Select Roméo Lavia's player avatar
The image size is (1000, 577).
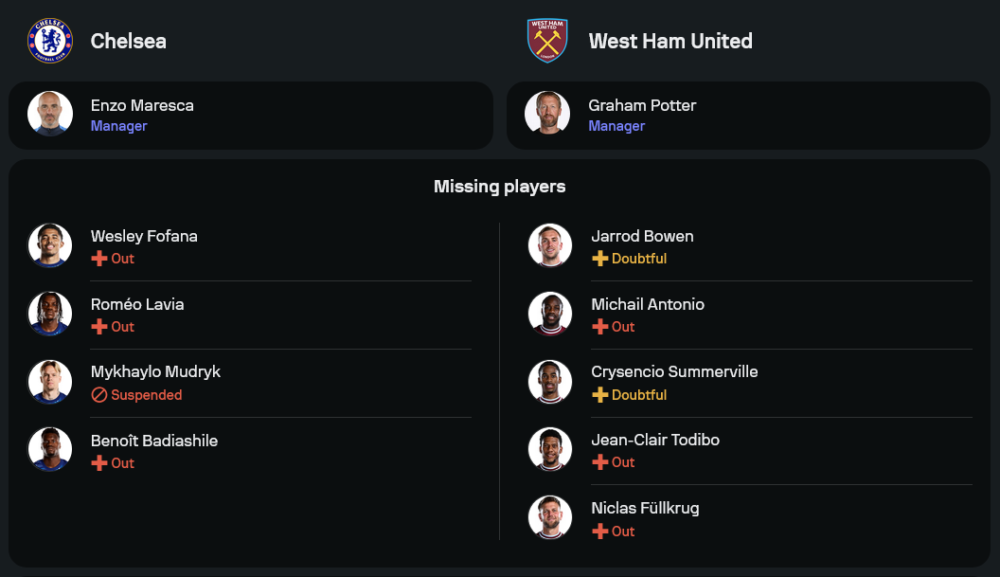pos(49,314)
